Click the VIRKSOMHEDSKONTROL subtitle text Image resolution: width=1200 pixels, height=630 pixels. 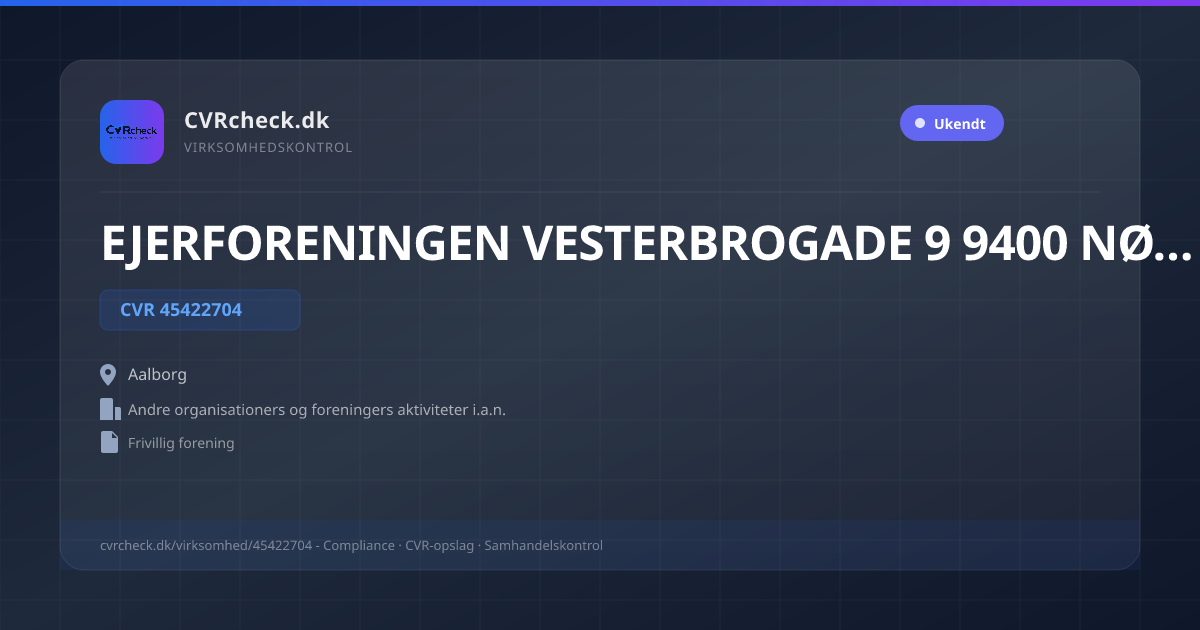tap(268, 148)
